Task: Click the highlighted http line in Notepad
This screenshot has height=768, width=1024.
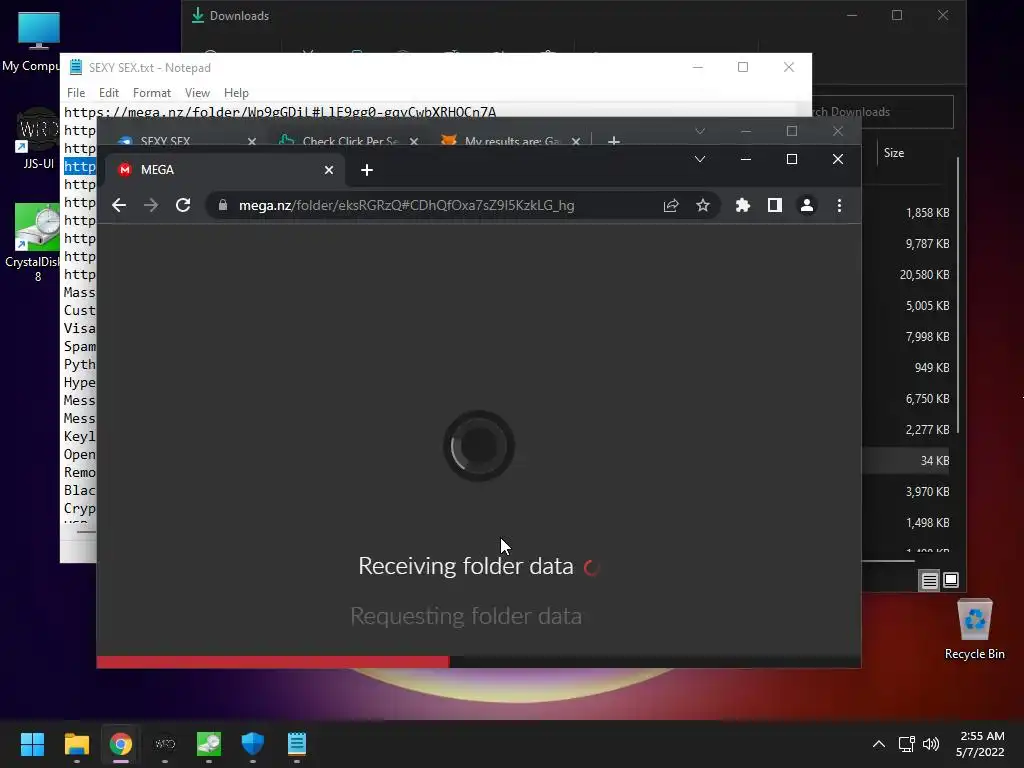Action: tap(80, 167)
